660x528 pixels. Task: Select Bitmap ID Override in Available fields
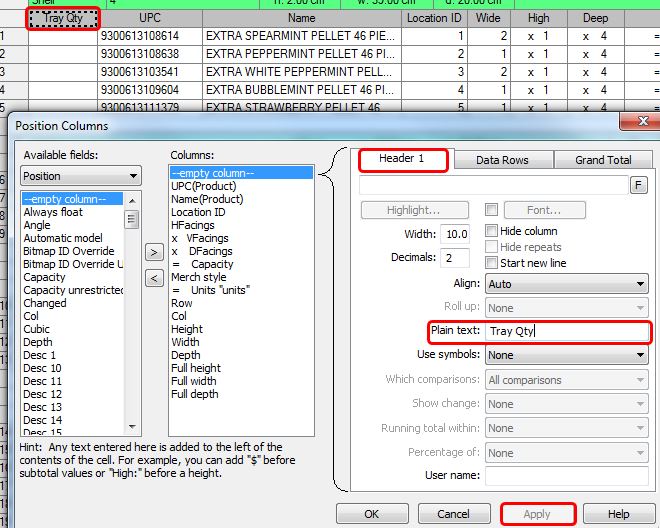pyautogui.click(x=69, y=251)
